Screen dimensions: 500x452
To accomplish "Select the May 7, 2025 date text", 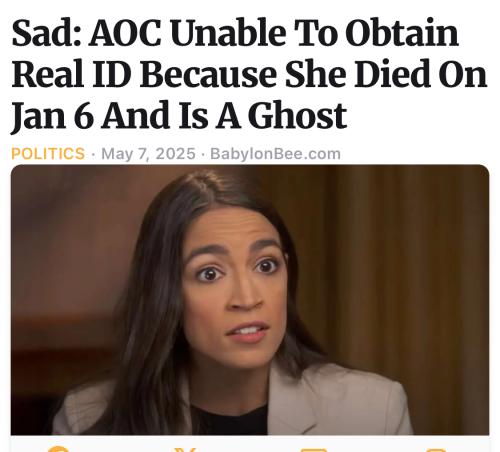I will tap(148, 154).
